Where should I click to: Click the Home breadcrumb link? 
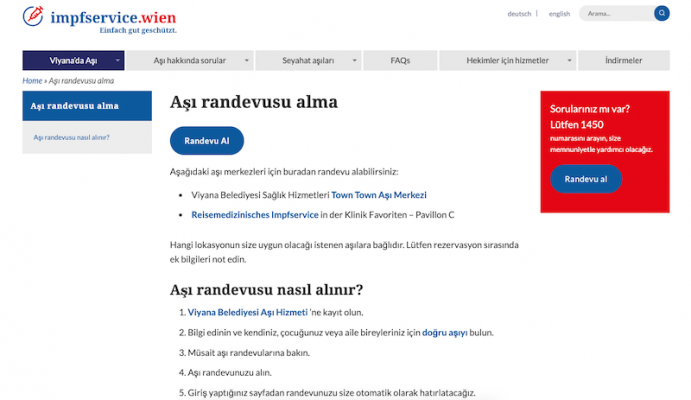tap(32, 80)
